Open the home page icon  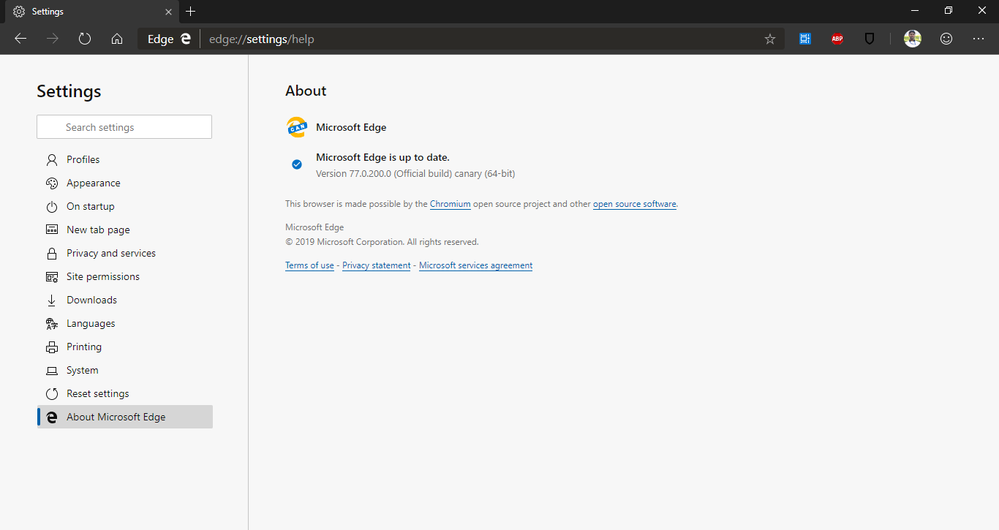pyautogui.click(x=117, y=39)
